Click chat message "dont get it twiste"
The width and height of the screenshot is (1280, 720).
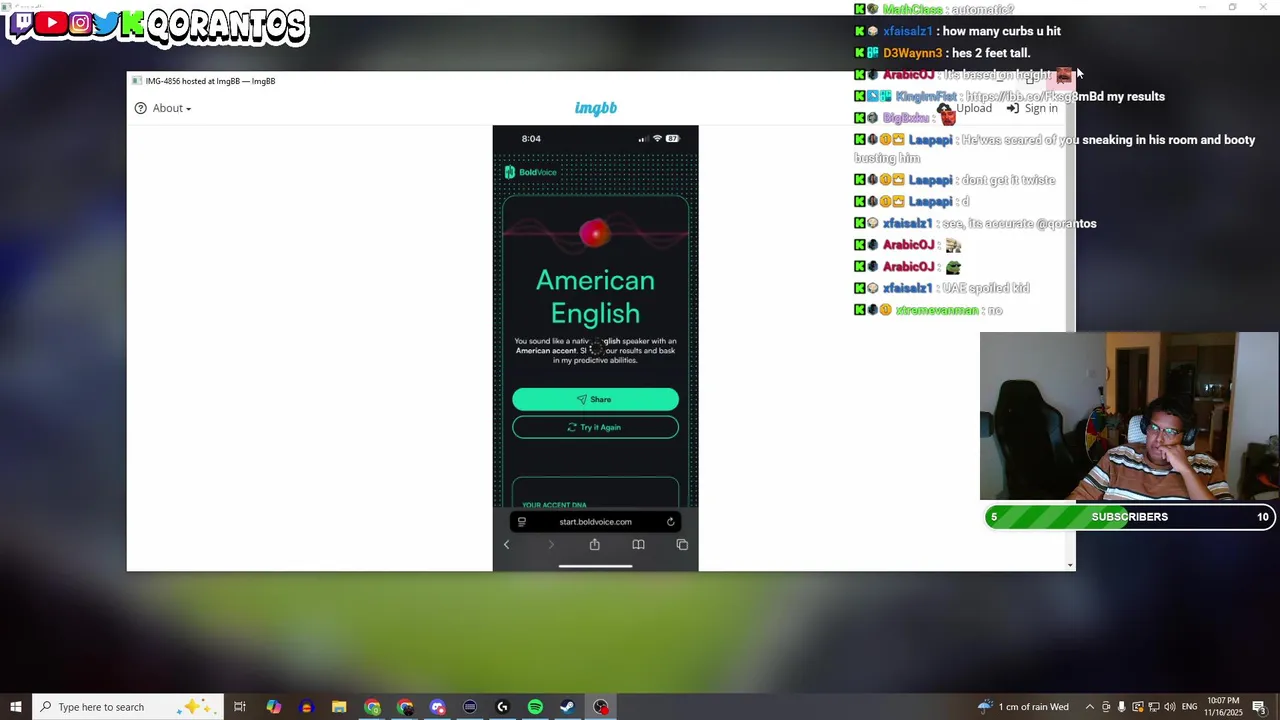coord(1008,180)
